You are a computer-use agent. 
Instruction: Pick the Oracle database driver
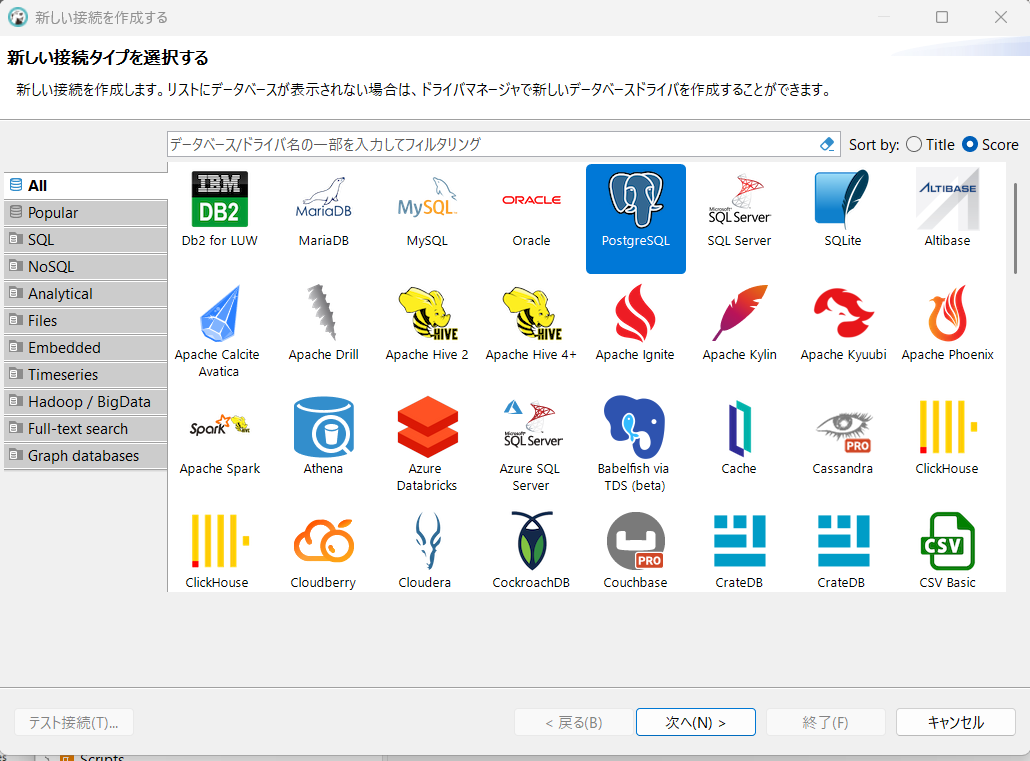pos(531,199)
